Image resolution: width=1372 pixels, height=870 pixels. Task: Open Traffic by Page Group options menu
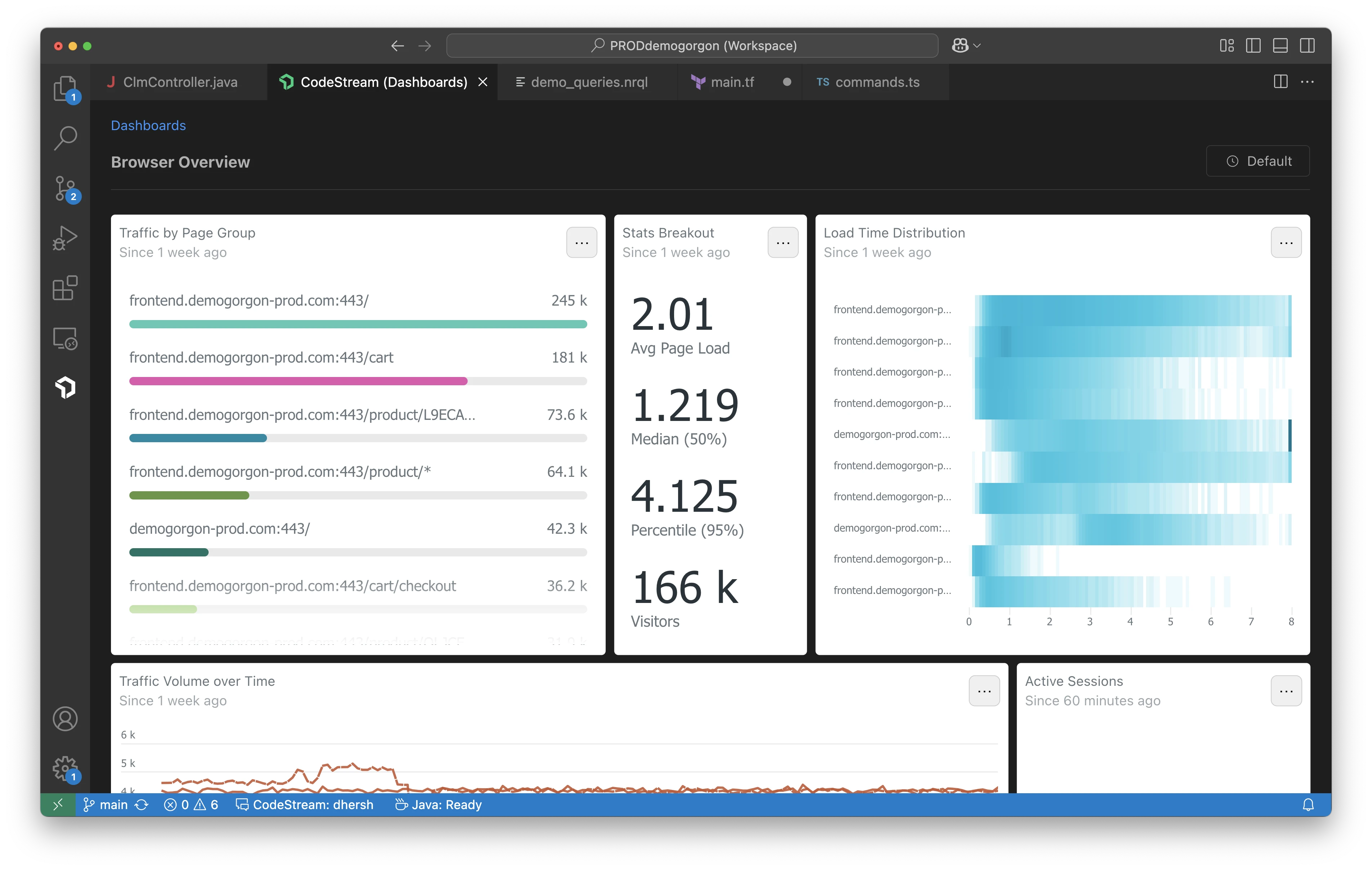(581, 243)
